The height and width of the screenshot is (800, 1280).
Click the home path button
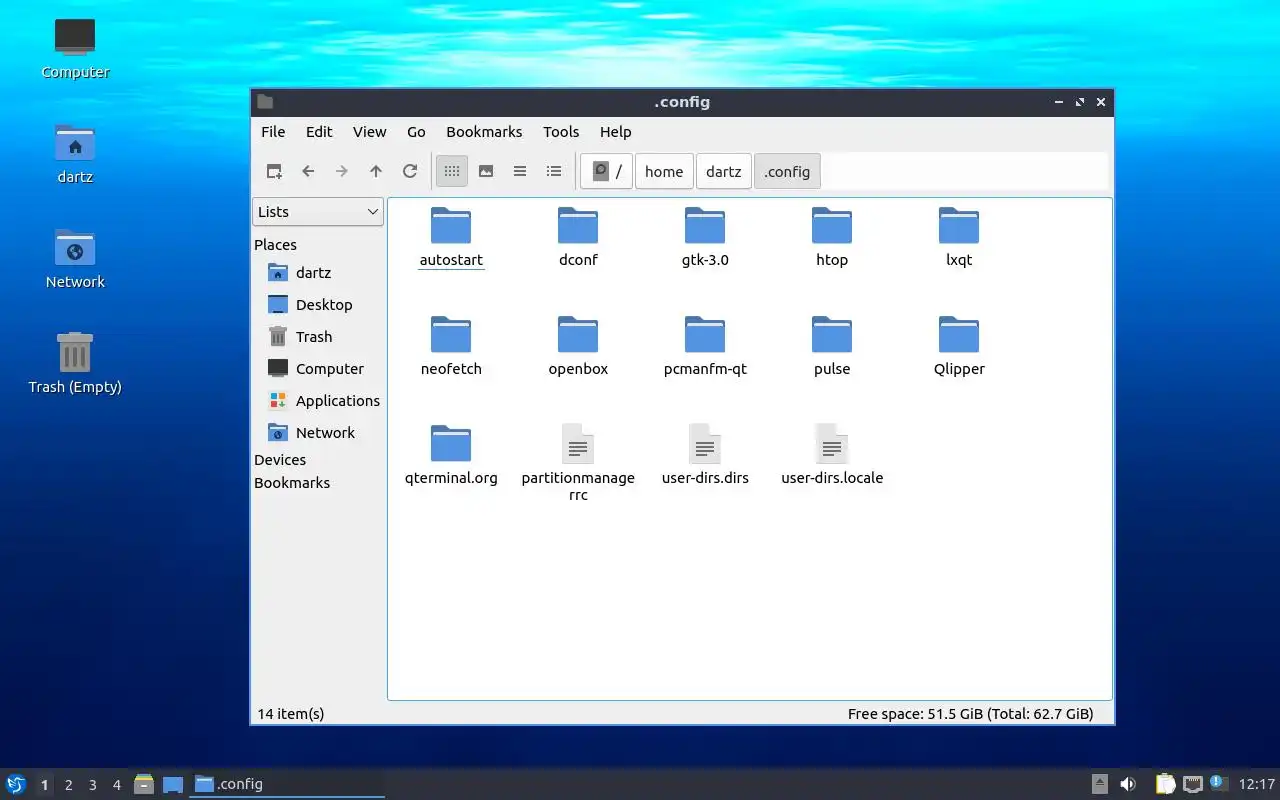pos(664,171)
